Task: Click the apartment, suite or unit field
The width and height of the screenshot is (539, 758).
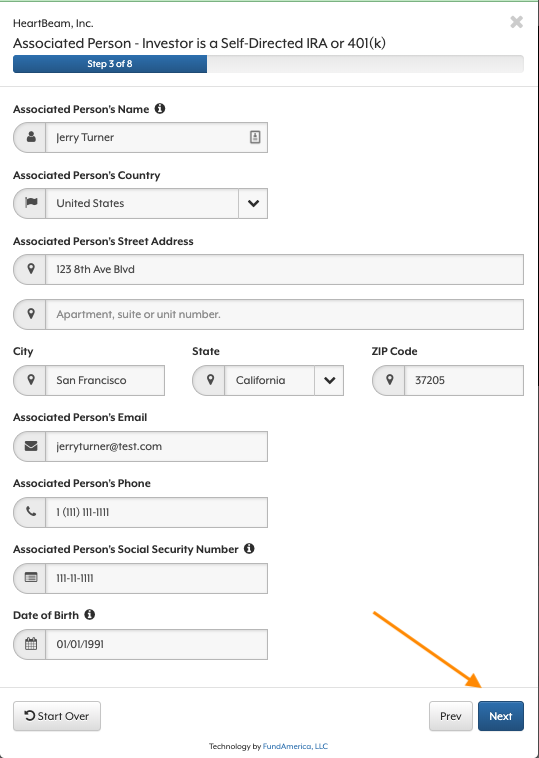Action: tap(285, 314)
